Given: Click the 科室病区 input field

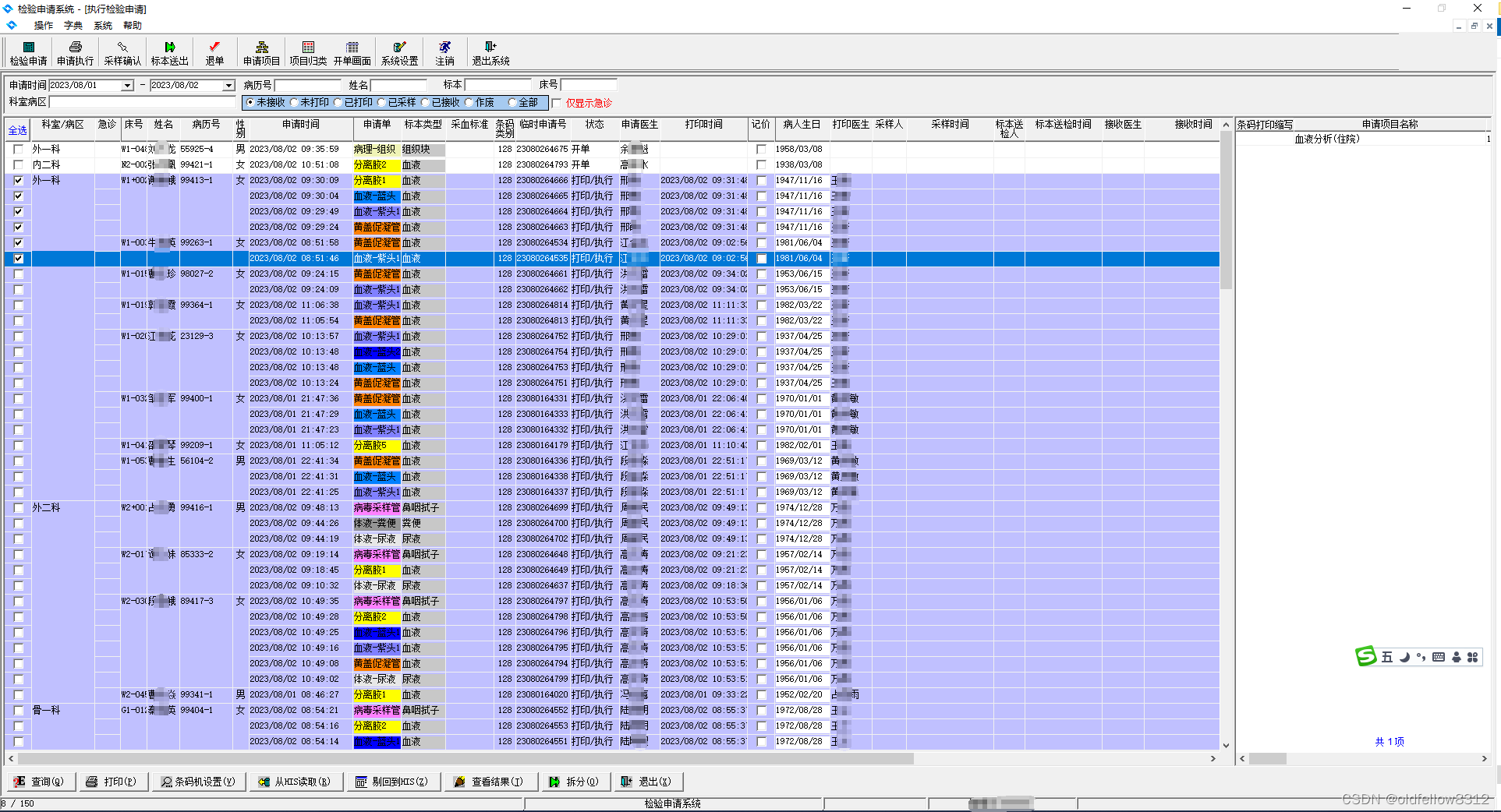Looking at the screenshot, I should 143,102.
